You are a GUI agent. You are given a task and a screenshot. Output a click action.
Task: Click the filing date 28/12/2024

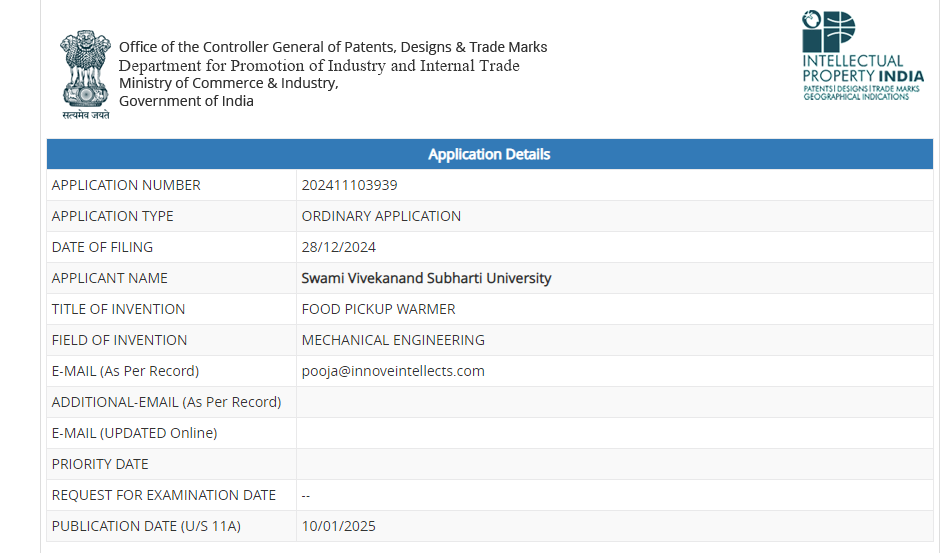point(339,247)
